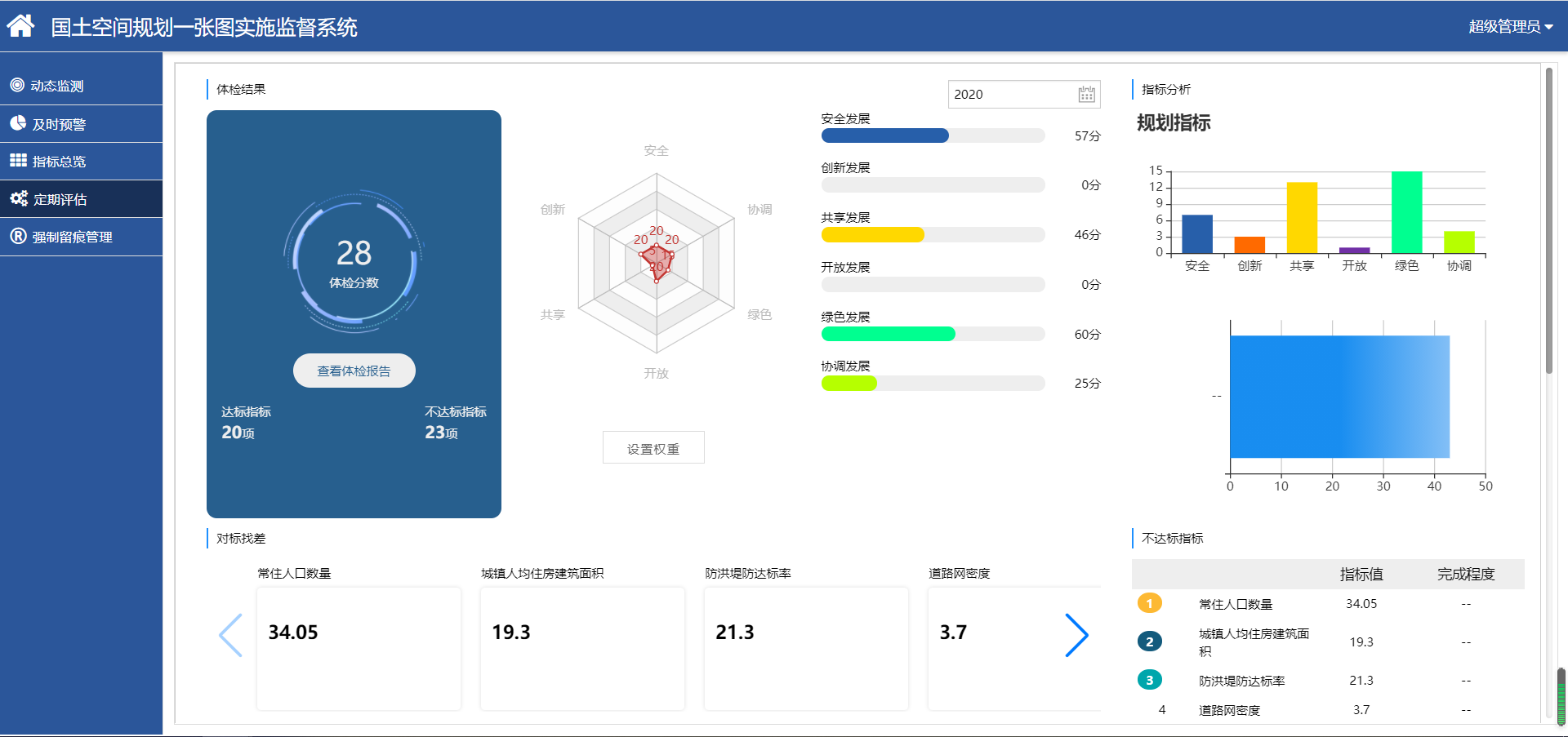1568x737 pixels.
Task: Click the 完成程度 column header
Action: coord(1466,575)
